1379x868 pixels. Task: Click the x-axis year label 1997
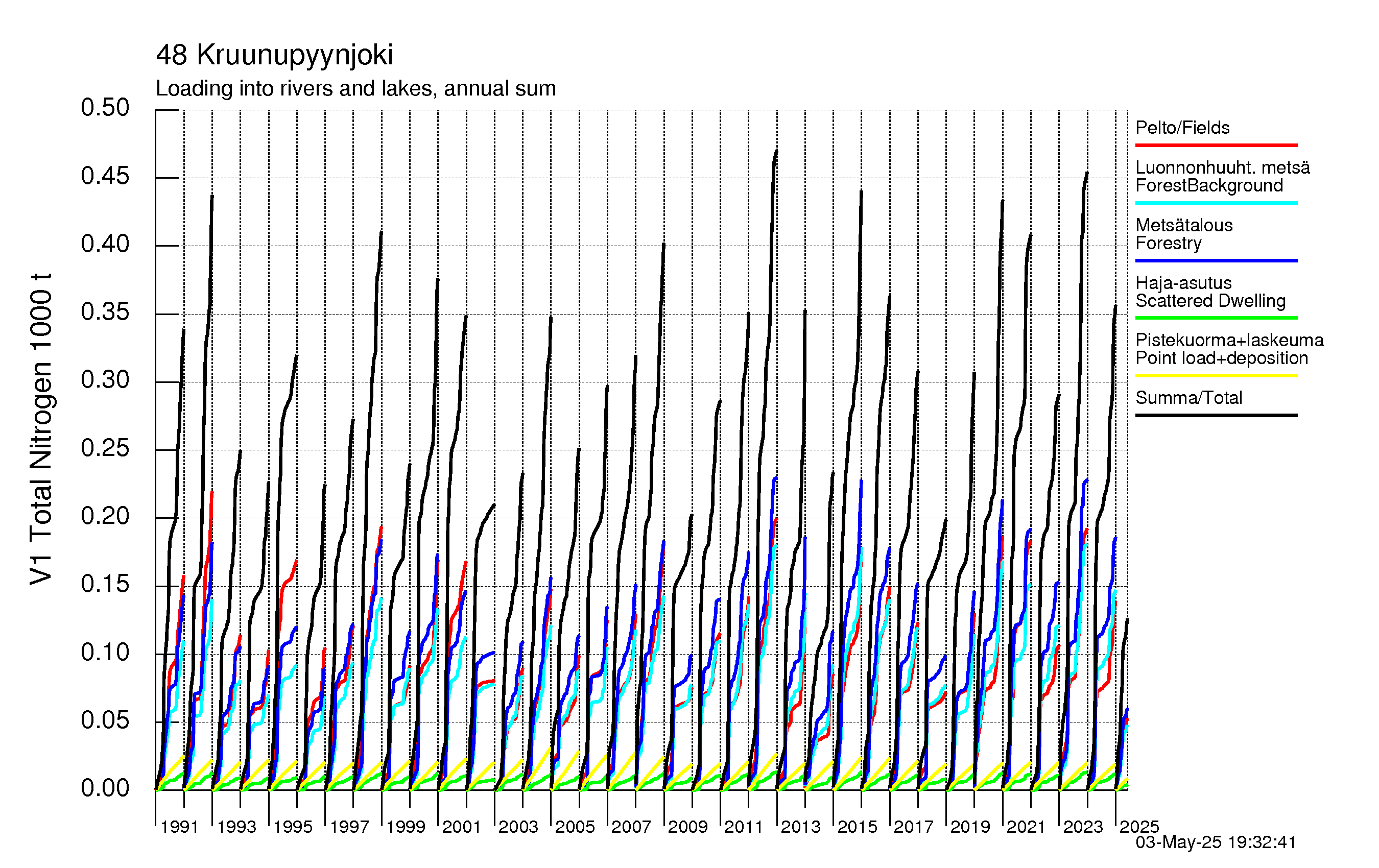click(x=349, y=827)
